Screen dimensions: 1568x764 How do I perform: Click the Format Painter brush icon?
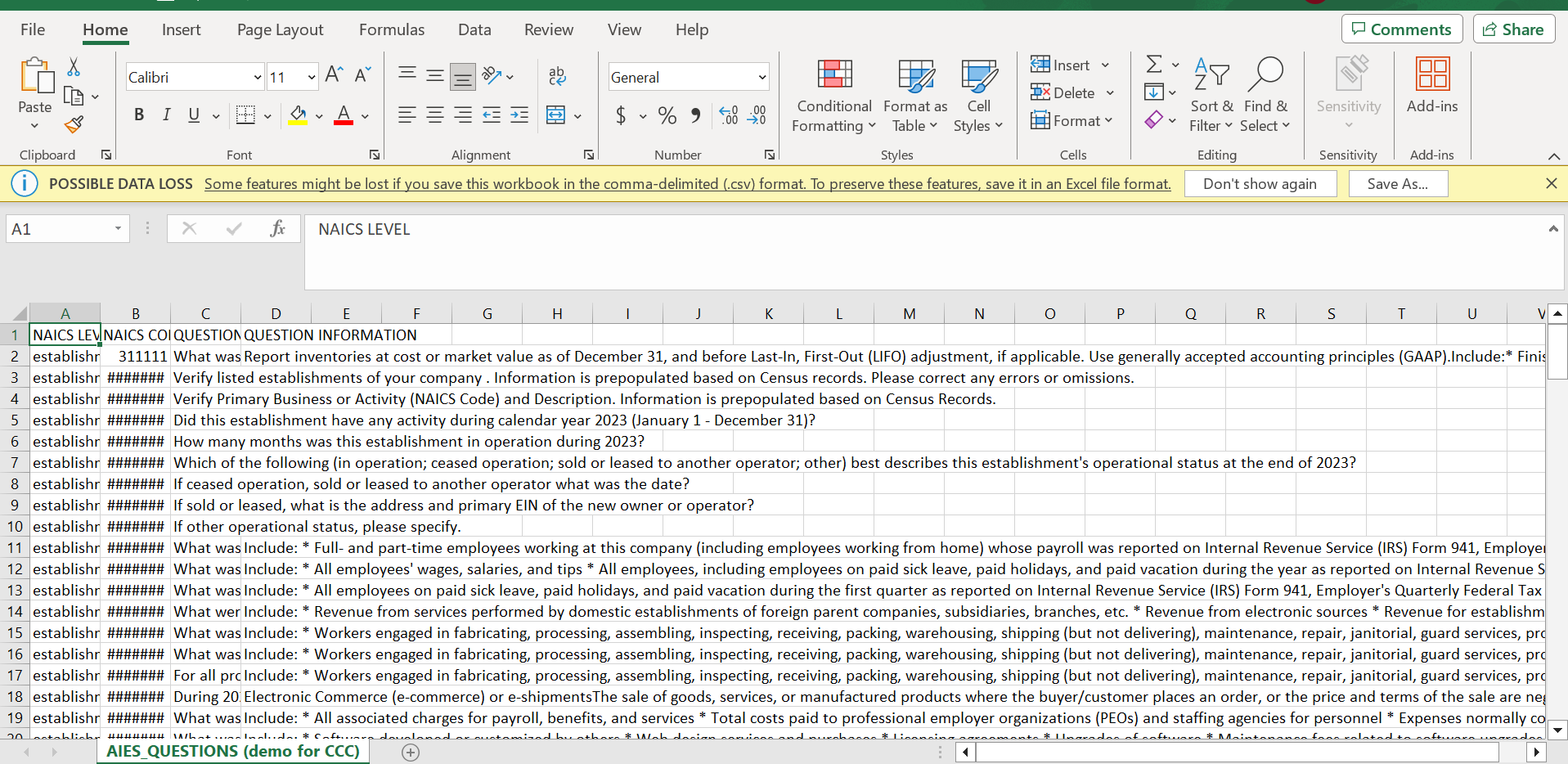(x=74, y=124)
